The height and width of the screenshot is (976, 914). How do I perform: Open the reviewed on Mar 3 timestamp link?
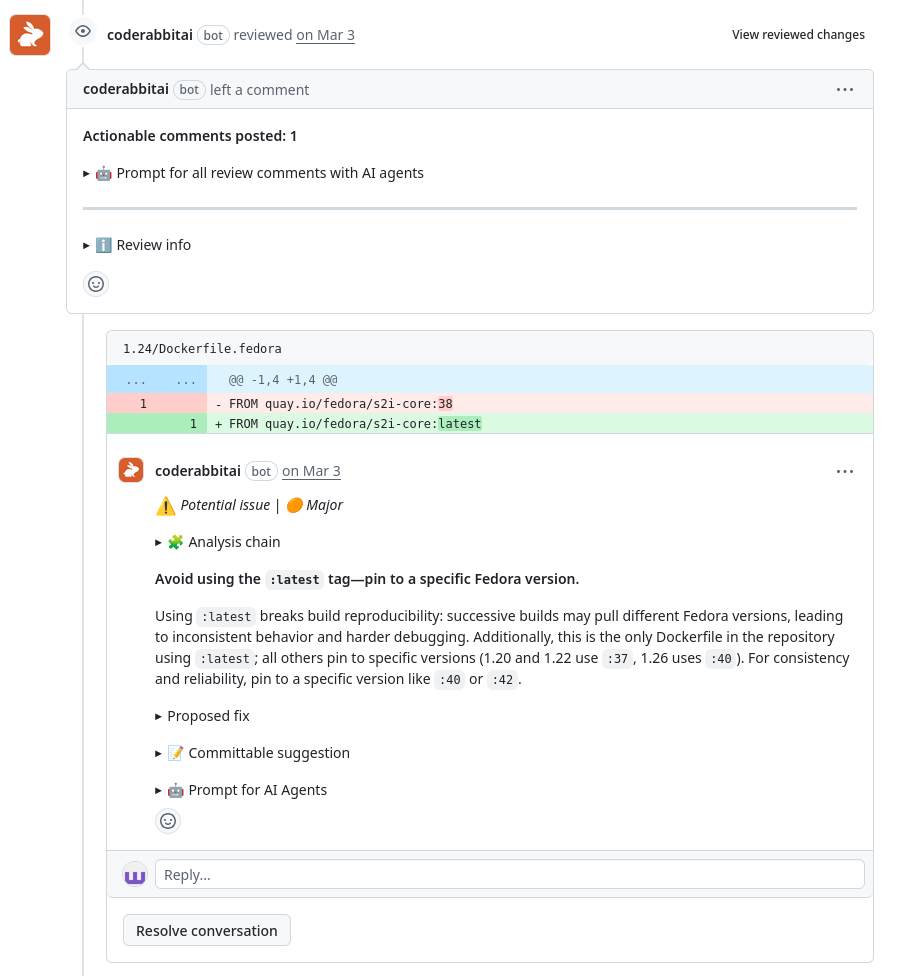pos(325,35)
